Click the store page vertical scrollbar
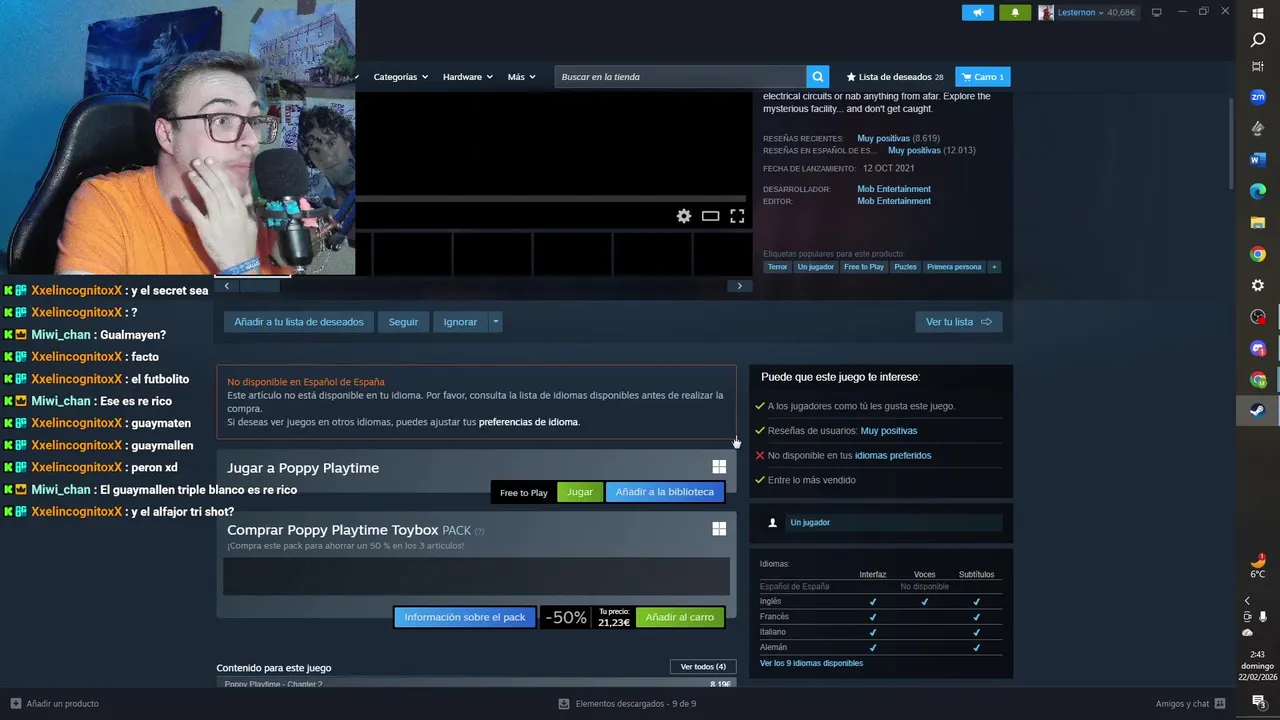The image size is (1280, 720). pyautogui.click(x=1232, y=142)
